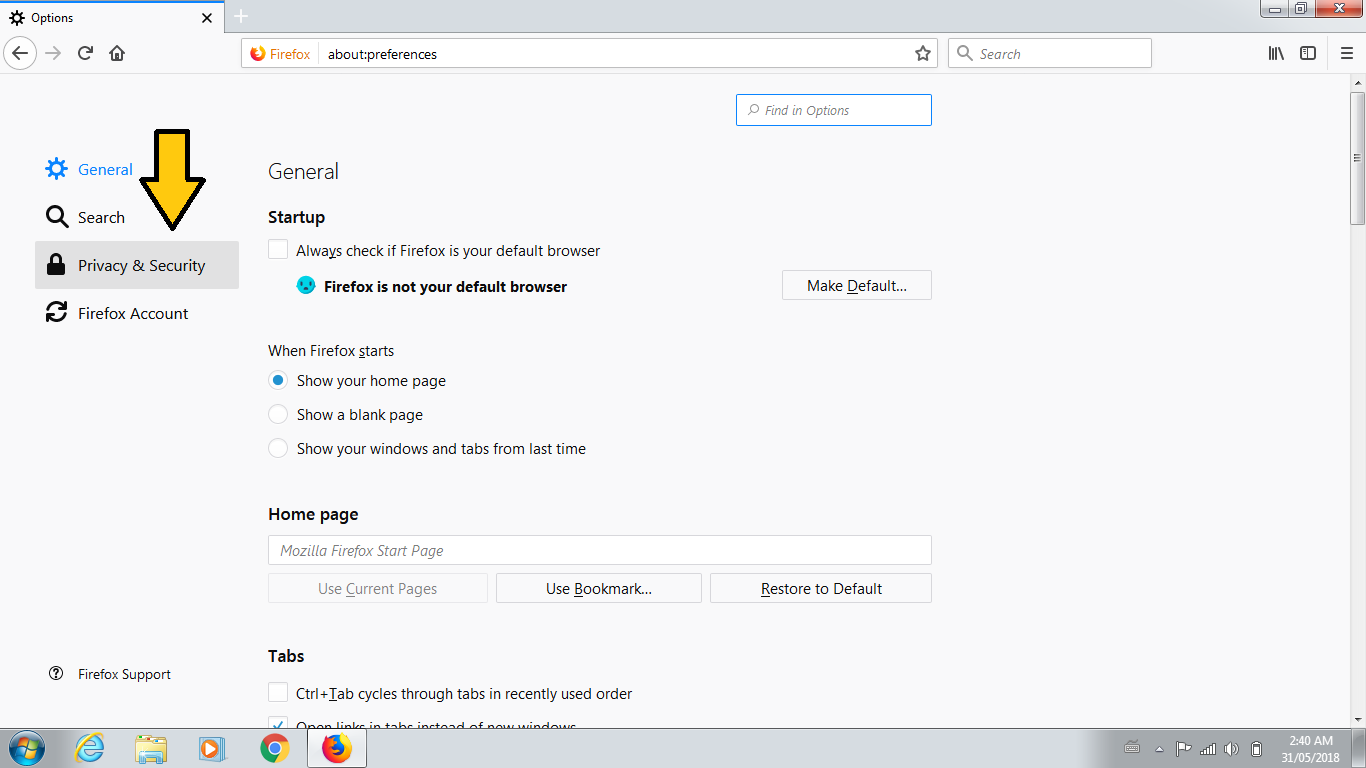
Task: Select Show your home page option
Action: 278,380
